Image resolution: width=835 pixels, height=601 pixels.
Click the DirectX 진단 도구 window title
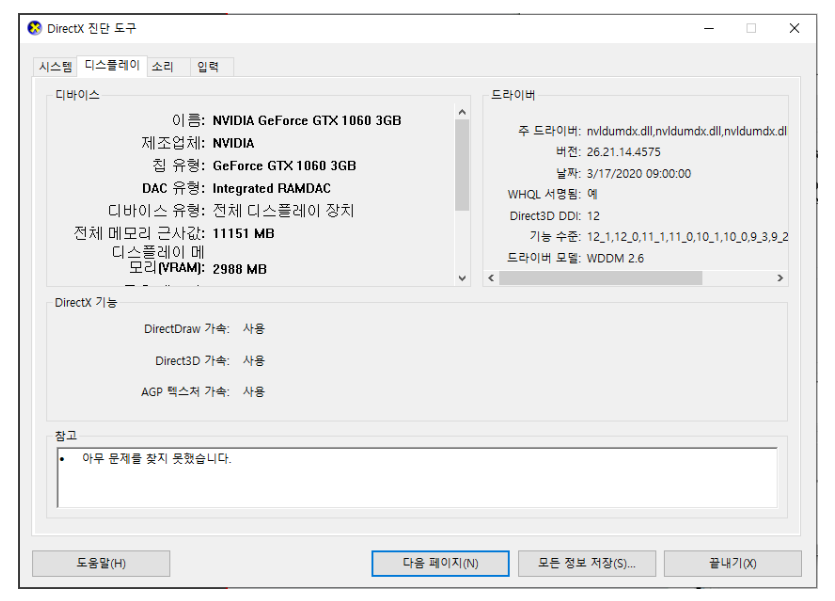92,28
